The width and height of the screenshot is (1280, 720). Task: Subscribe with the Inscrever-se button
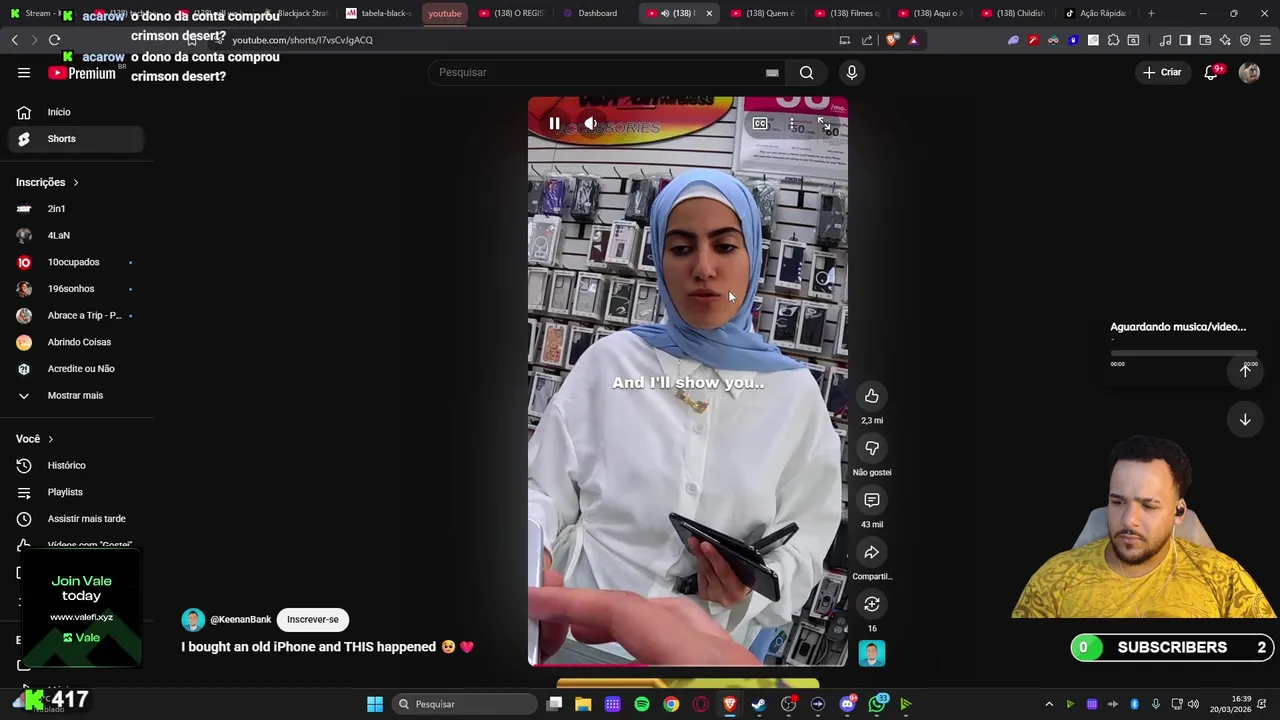click(x=313, y=619)
